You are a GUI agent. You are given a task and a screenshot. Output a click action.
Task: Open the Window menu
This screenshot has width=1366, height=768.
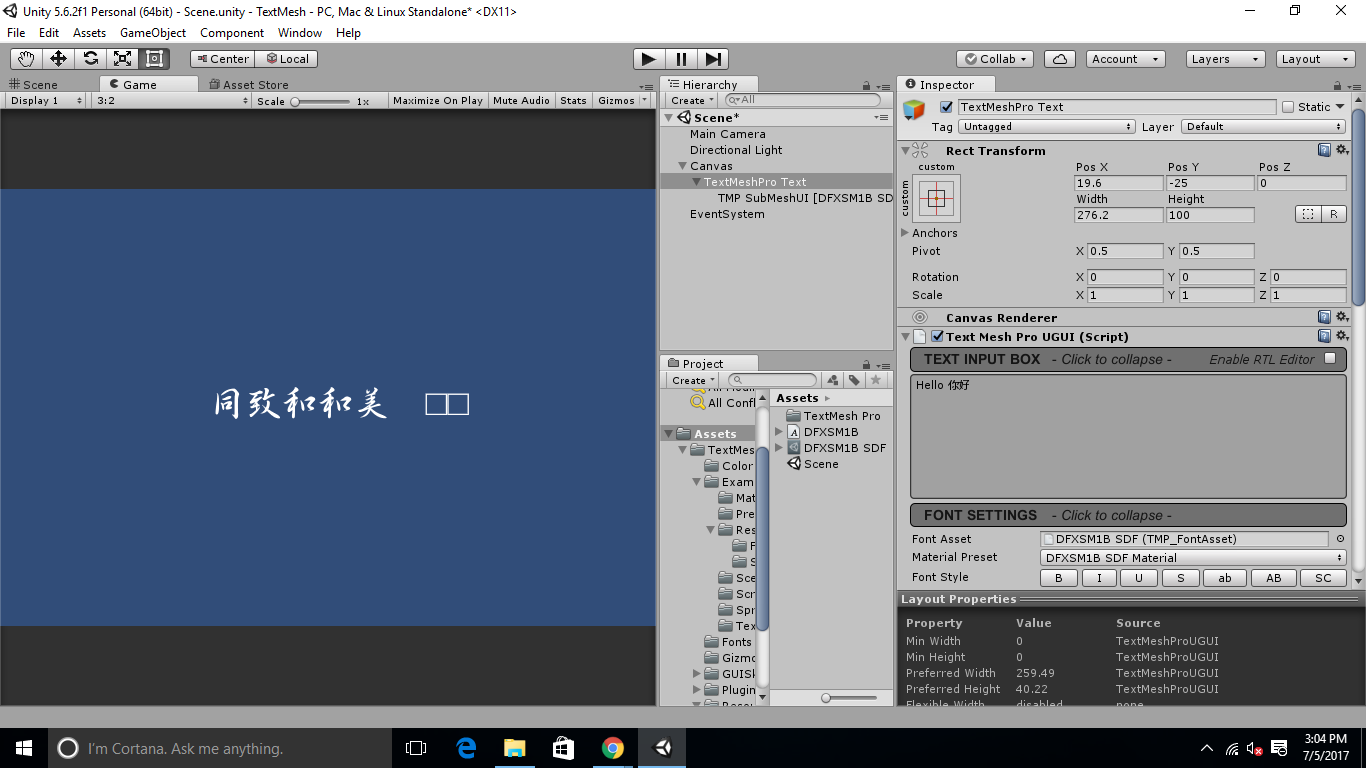click(300, 33)
